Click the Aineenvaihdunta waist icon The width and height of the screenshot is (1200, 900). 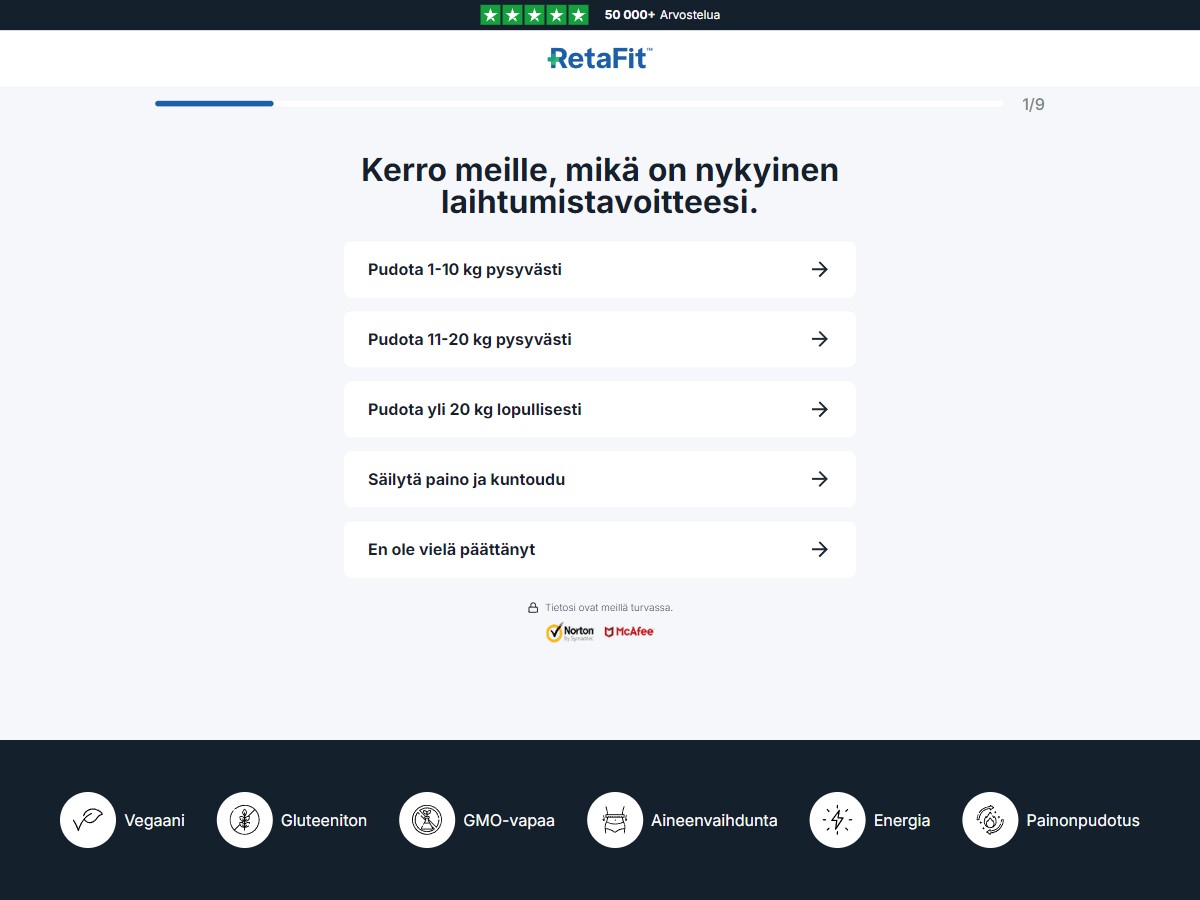click(615, 820)
